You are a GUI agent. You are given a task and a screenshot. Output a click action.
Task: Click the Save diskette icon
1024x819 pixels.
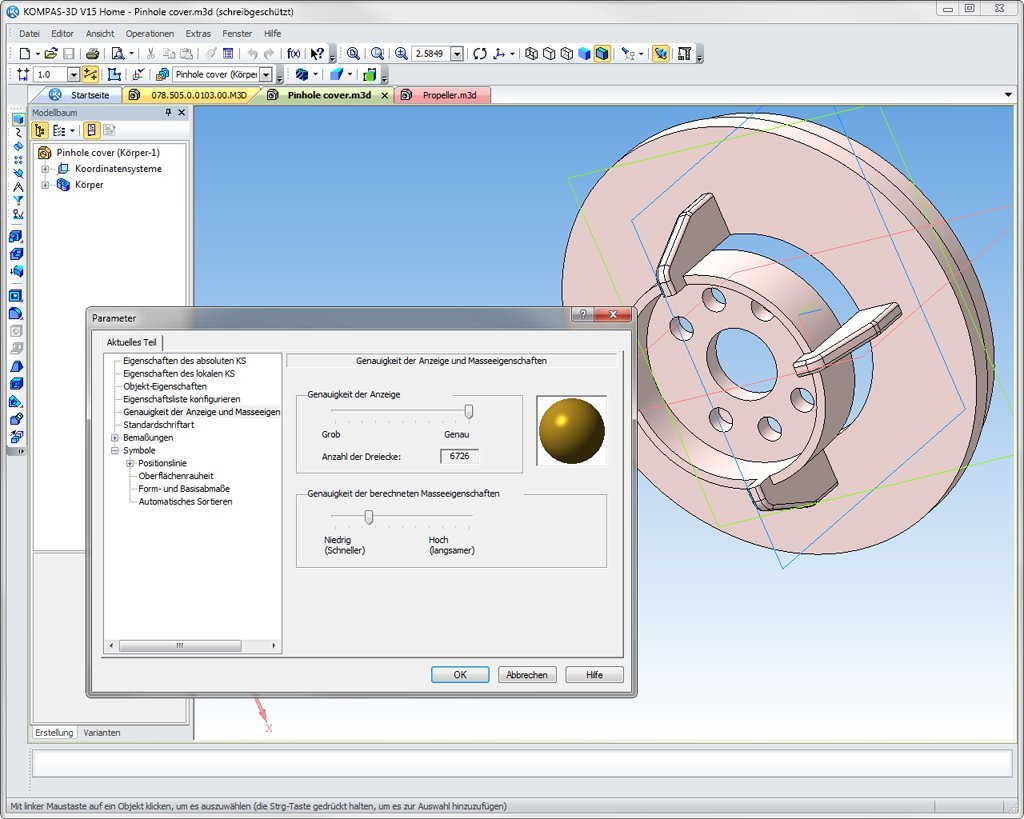coord(69,54)
